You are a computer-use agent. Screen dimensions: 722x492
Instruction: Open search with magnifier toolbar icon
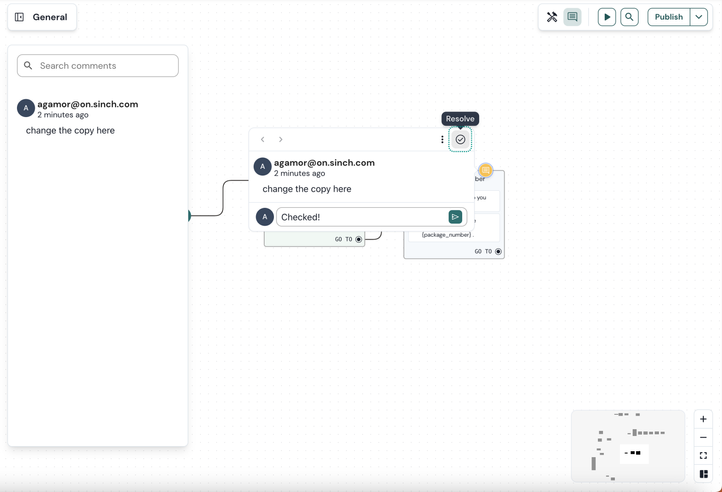pos(630,17)
